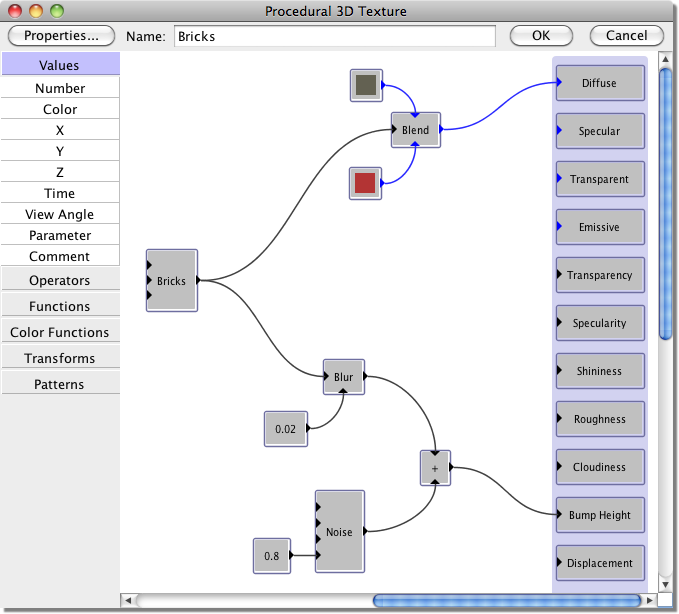
Task: Click the Roughness output port
Action: [600, 419]
